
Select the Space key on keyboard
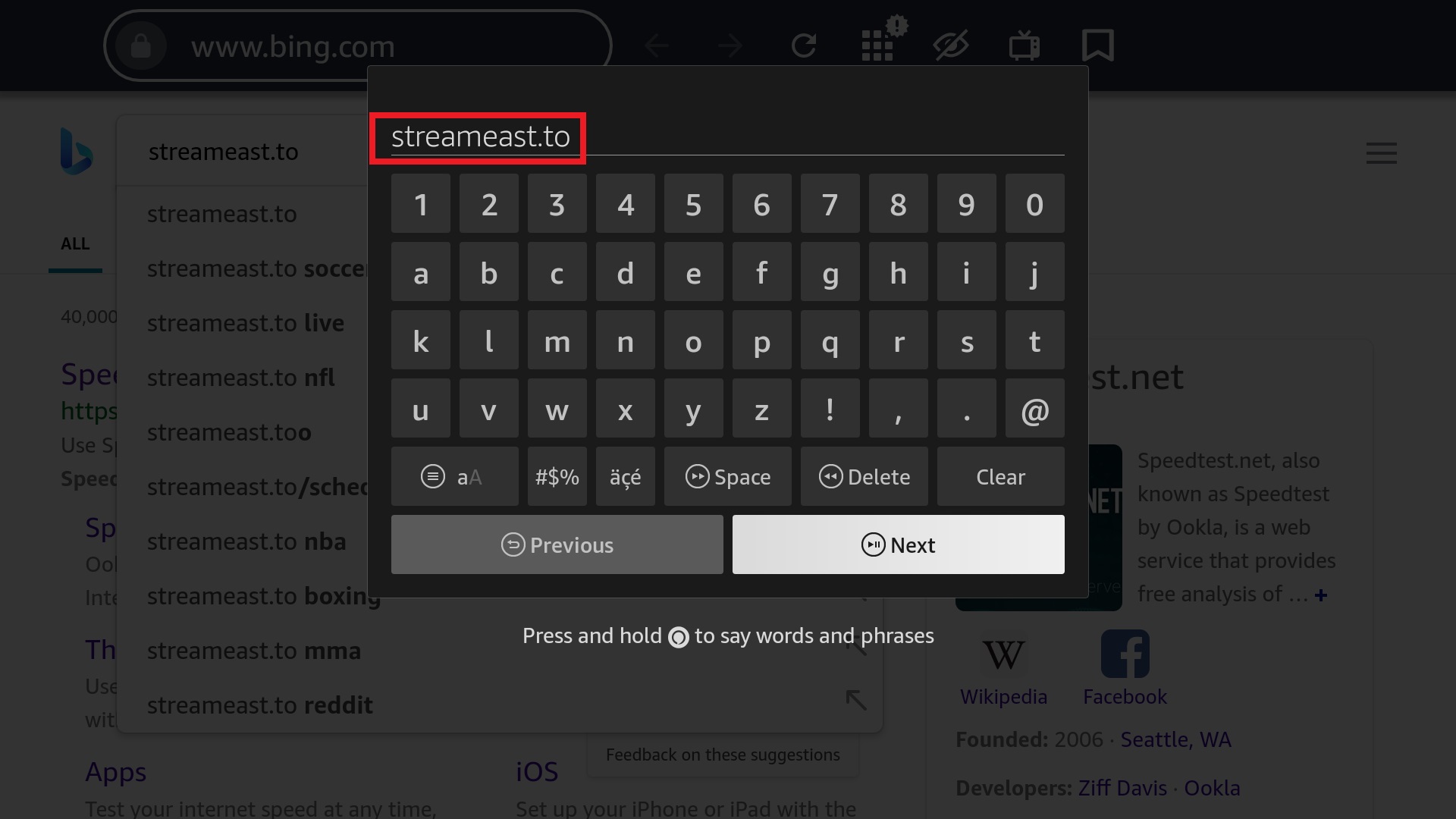pyautogui.click(x=727, y=476)
